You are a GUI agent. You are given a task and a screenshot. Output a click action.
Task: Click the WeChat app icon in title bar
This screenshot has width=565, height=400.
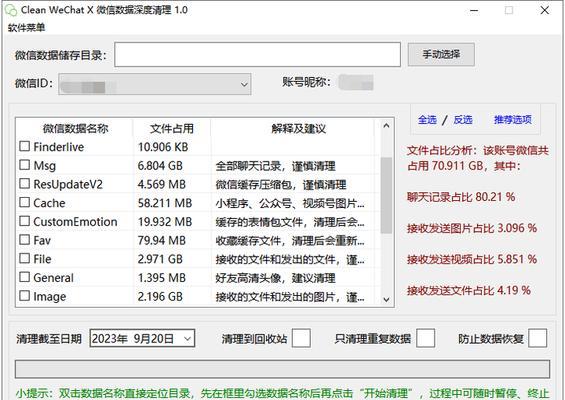pyautogui.click(x=11, y=10)
